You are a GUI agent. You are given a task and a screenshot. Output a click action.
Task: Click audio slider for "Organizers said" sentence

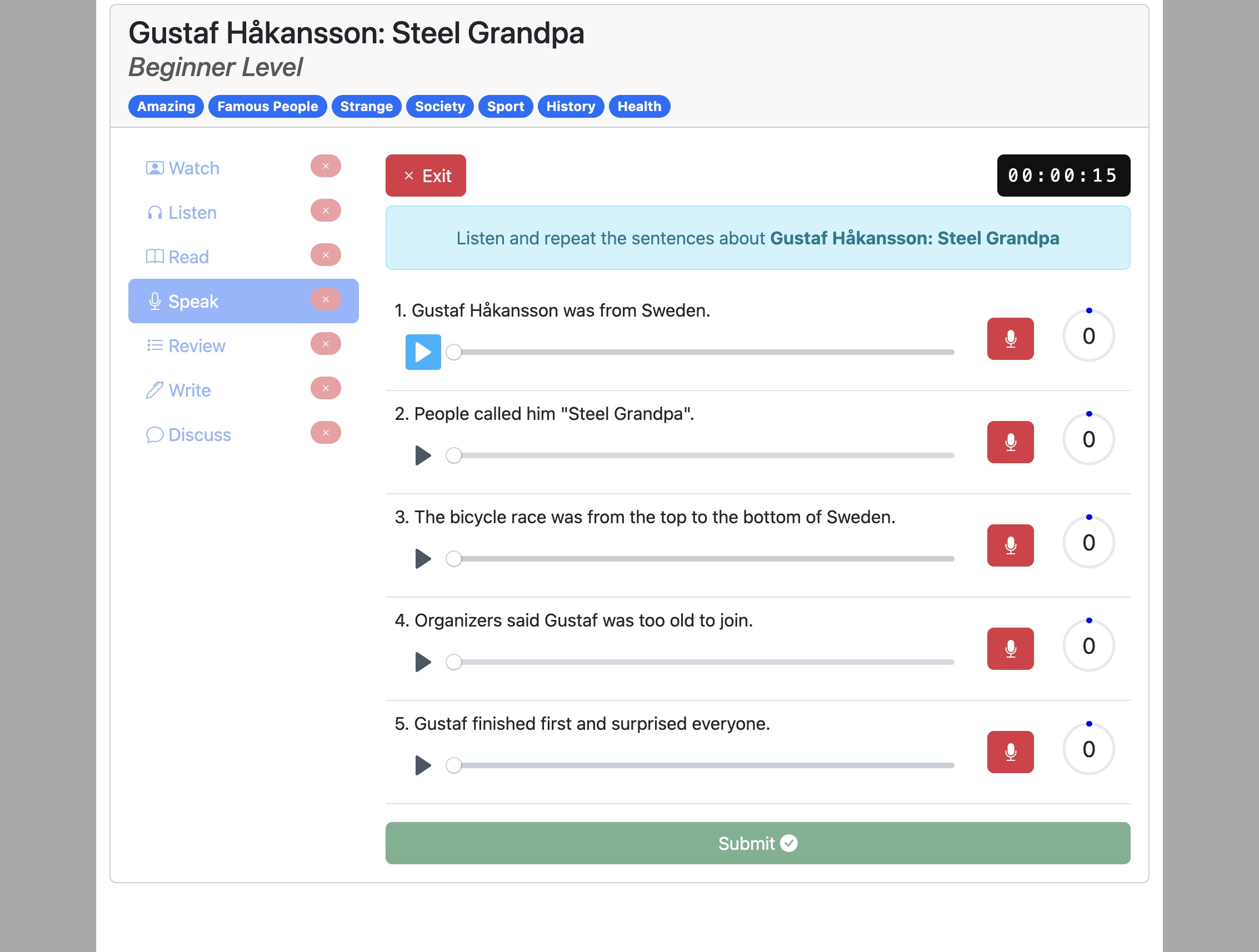700,662
